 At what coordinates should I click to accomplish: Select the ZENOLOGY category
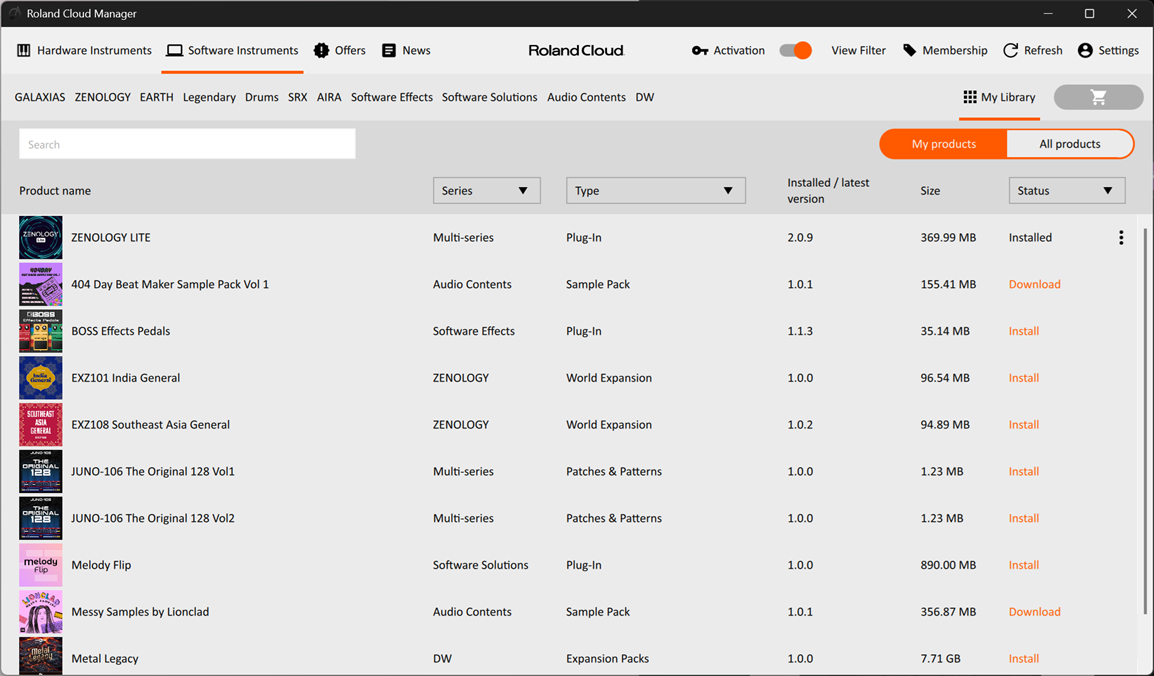tap(102, 97)
